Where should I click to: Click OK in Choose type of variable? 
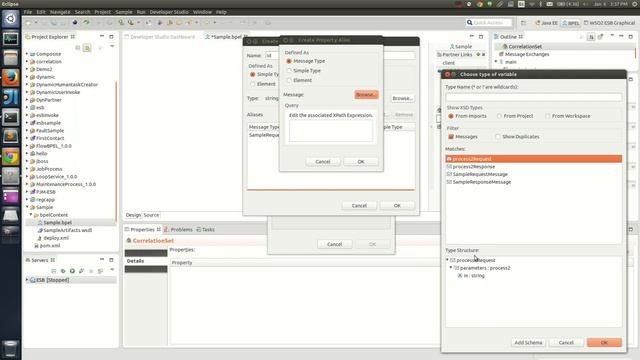point(604,343)
